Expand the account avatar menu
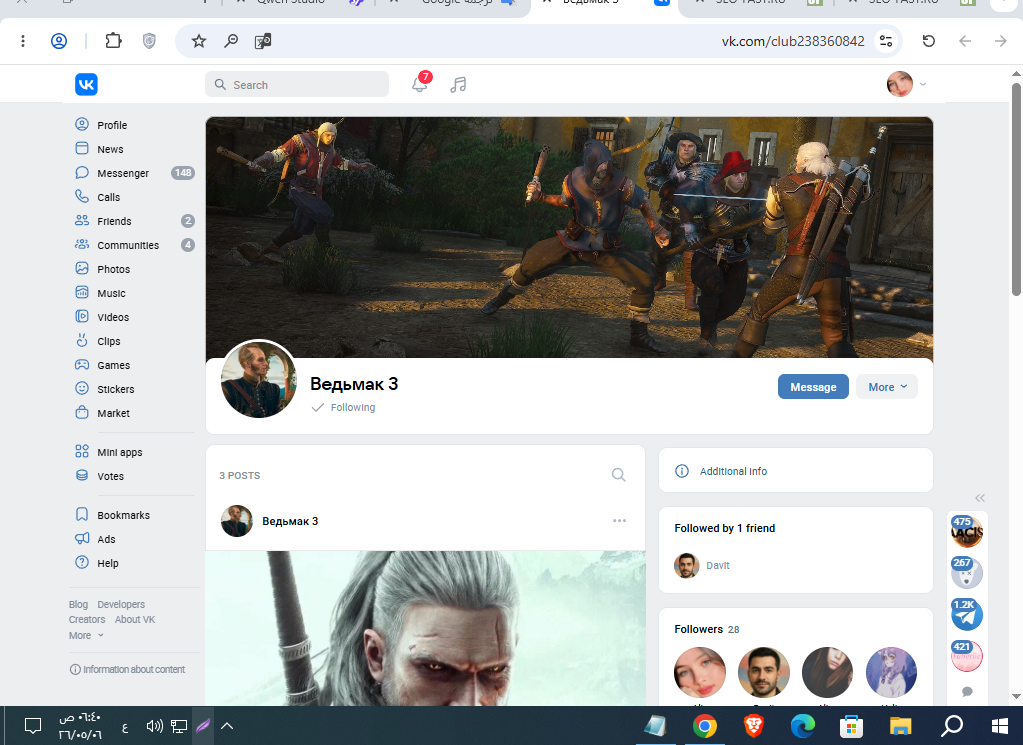Viewport: 1023px width, 745px height. [906, 84]
